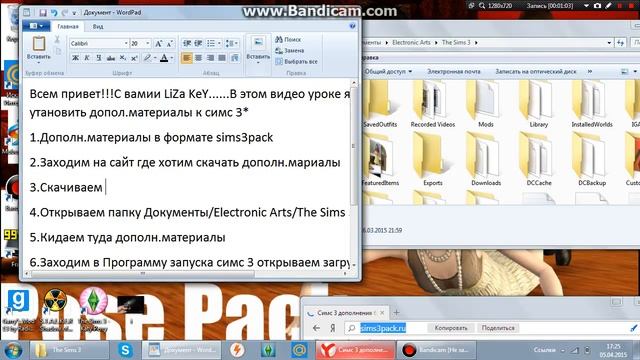
Task: Apply text highlight color marker
Action: click(147, 58)
